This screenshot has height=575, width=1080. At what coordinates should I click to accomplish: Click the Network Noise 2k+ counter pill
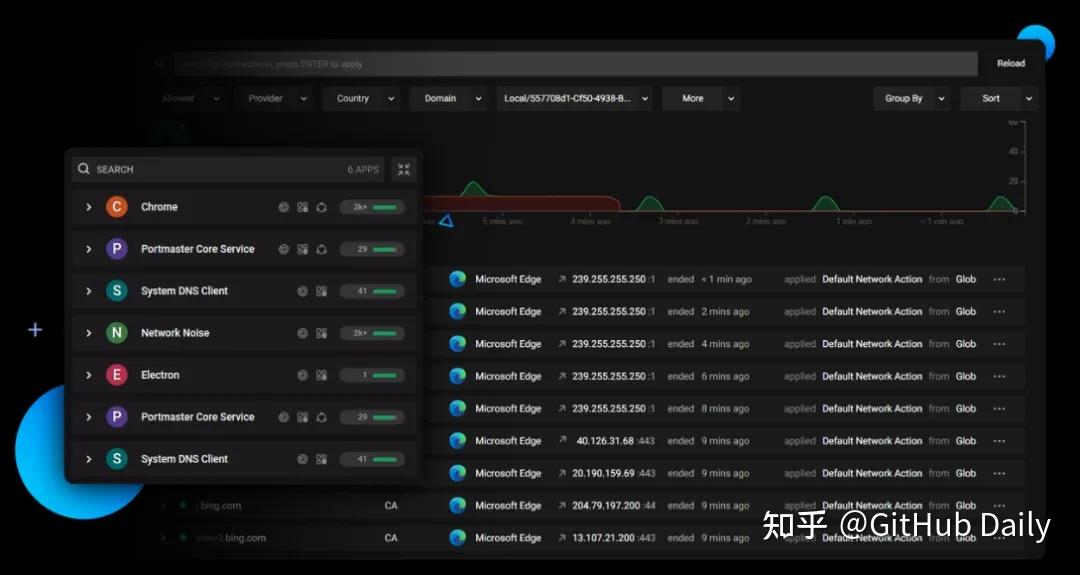372,333
